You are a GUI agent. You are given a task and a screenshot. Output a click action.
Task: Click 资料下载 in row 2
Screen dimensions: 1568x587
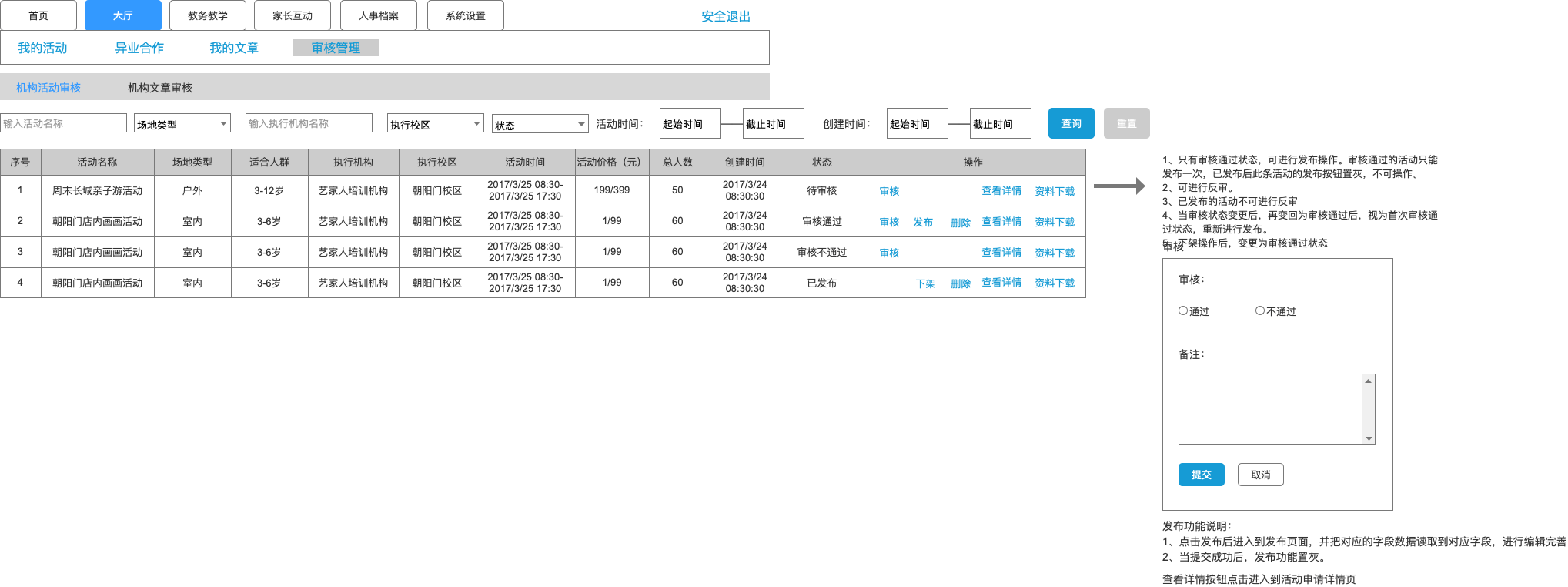(x=1055, y=222)
